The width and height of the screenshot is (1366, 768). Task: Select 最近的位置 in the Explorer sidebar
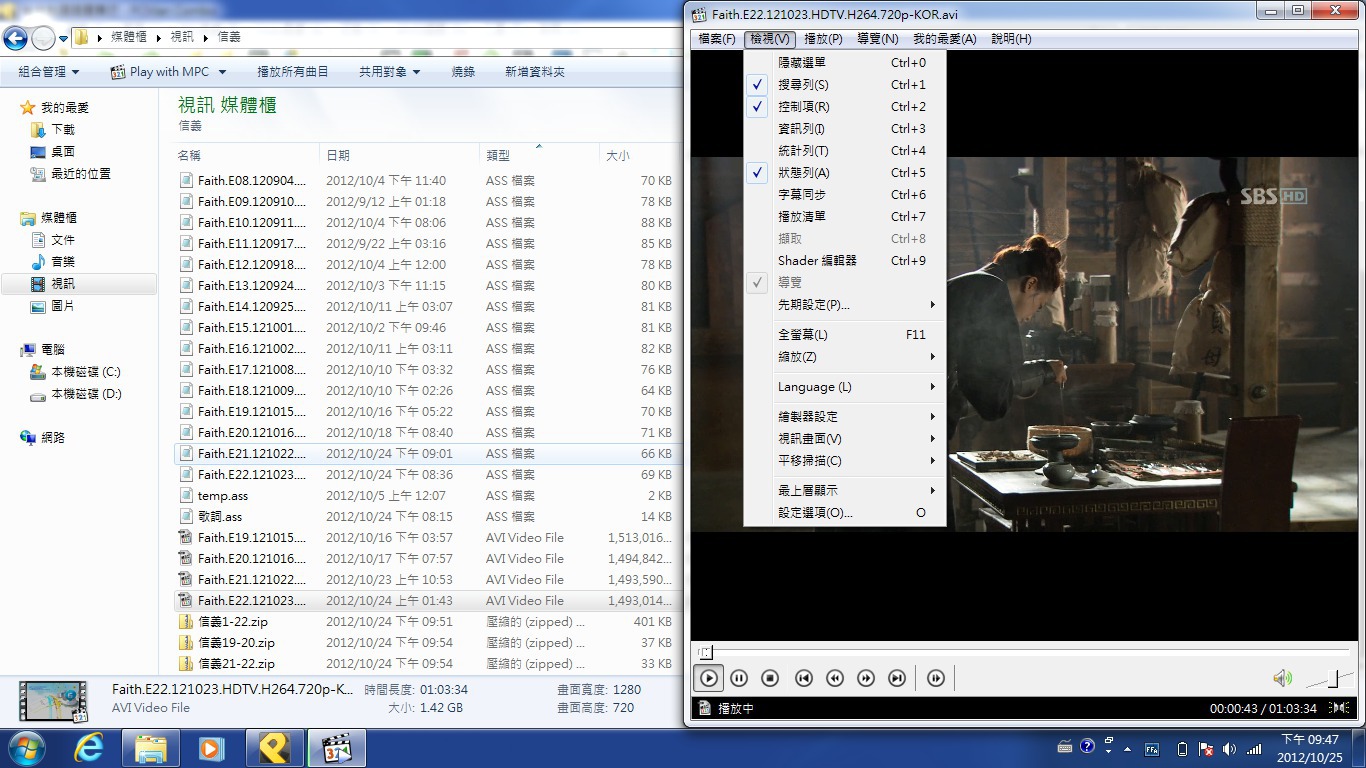[x=81, y=174]
